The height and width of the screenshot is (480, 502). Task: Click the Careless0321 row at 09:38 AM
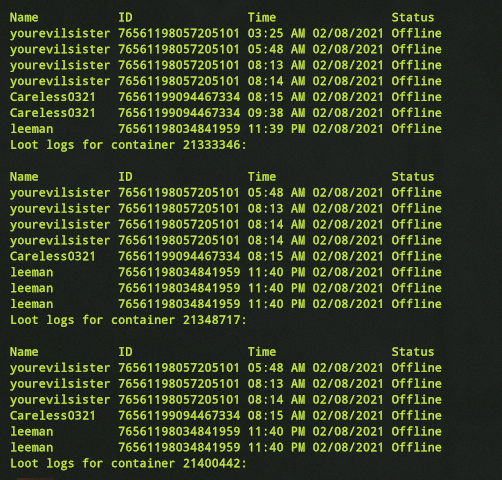point(226,113)
